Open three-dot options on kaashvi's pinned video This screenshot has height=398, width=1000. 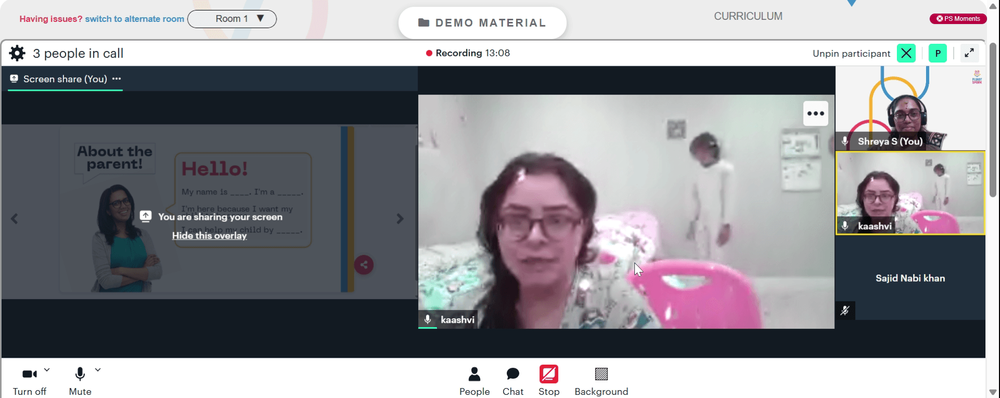pos(816,114)
